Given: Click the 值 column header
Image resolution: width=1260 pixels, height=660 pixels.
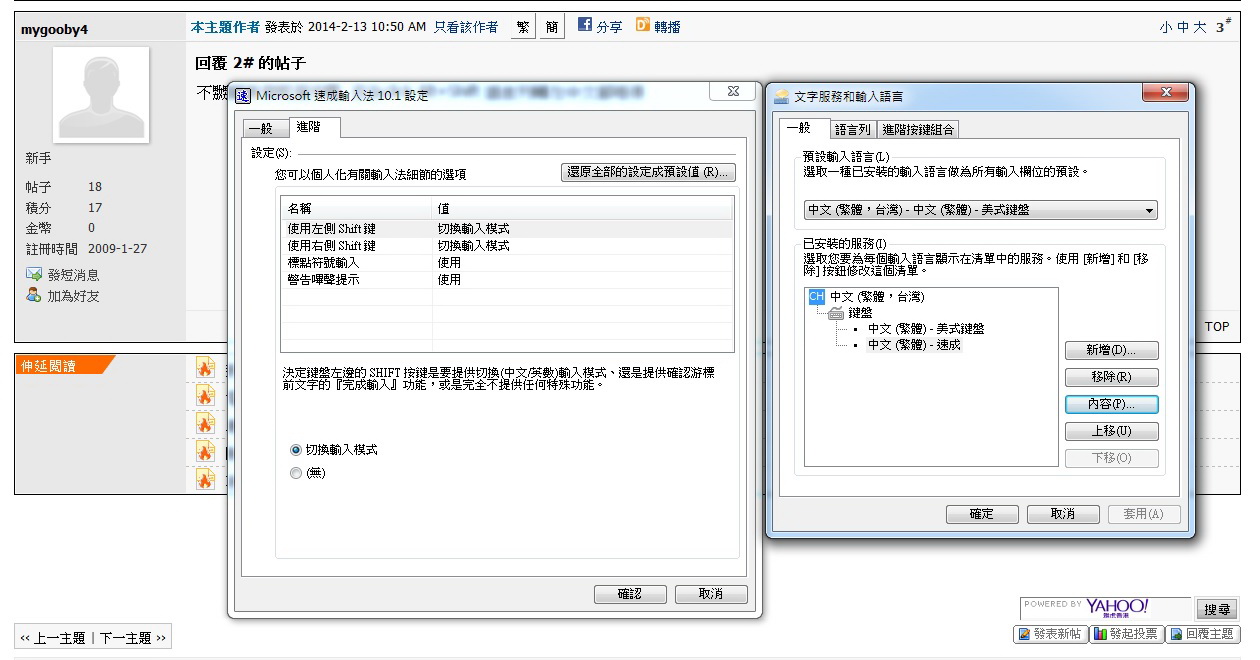Looking at the screenshot, I should (583, 209).
